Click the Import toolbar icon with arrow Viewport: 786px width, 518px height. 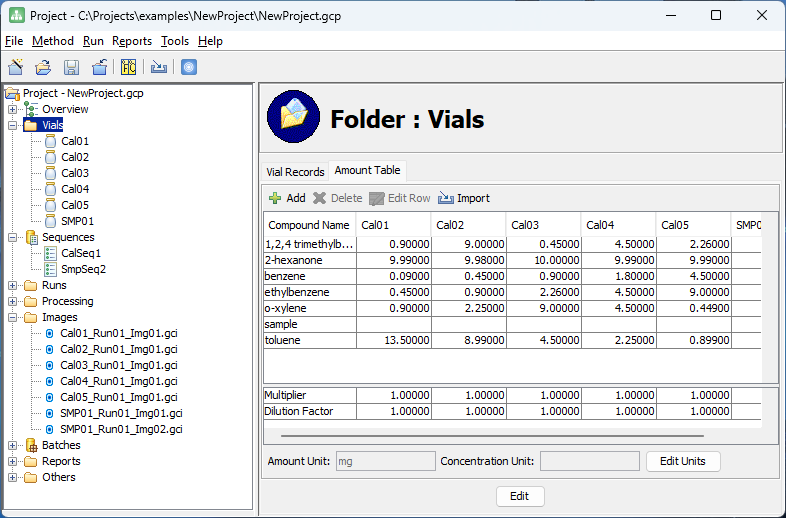click(159, 68)
